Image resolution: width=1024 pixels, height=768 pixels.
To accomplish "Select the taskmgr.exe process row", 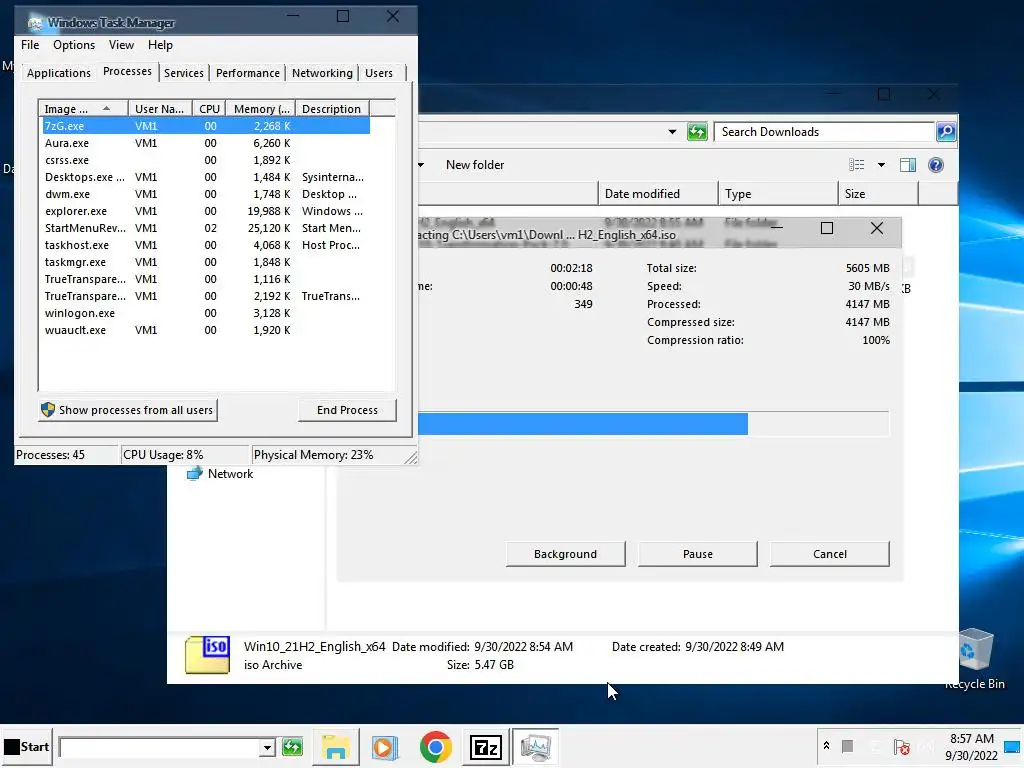I will click(206, 262).
